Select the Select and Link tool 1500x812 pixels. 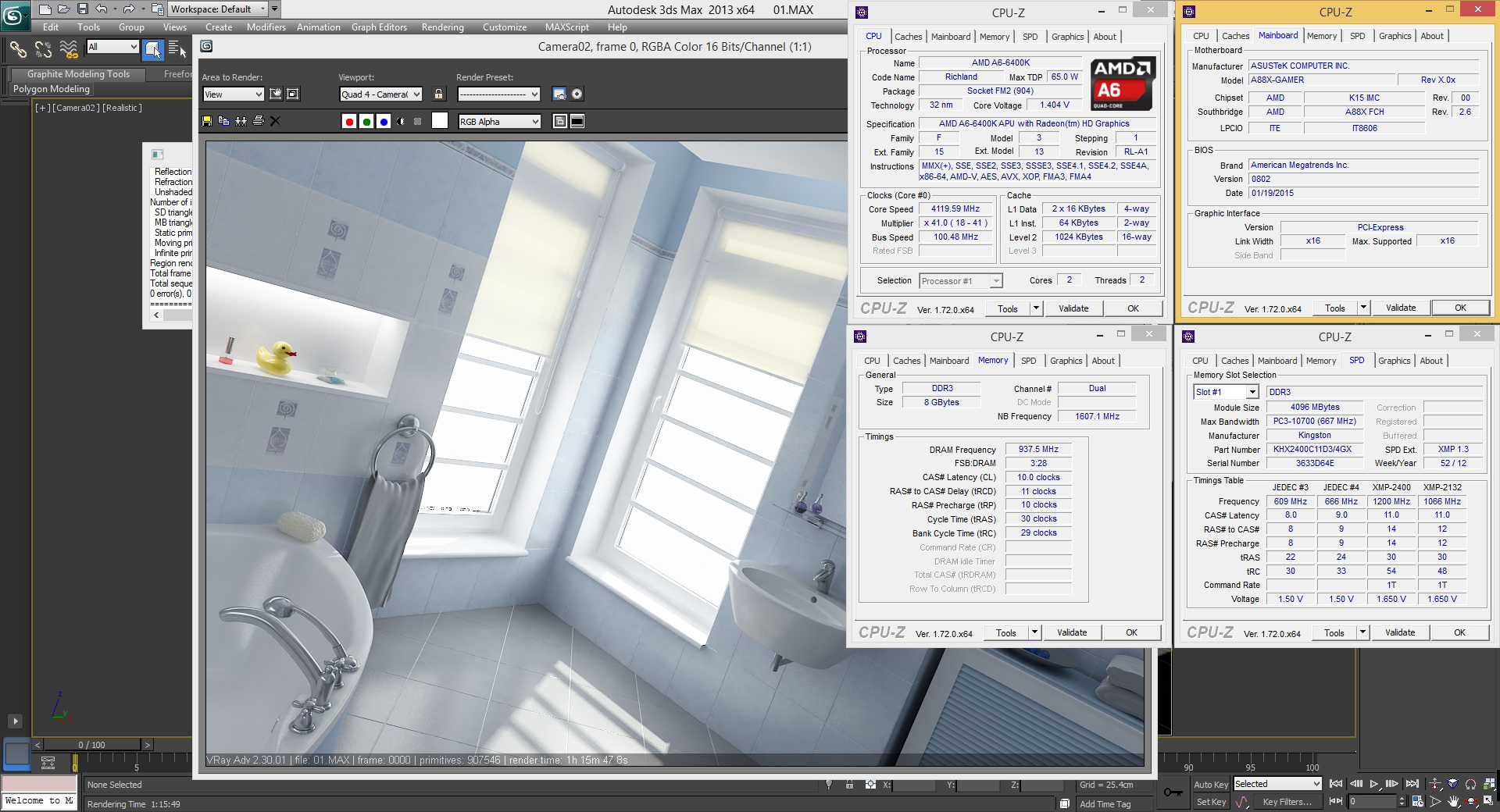pyautogui.click(x=18, y=49)
